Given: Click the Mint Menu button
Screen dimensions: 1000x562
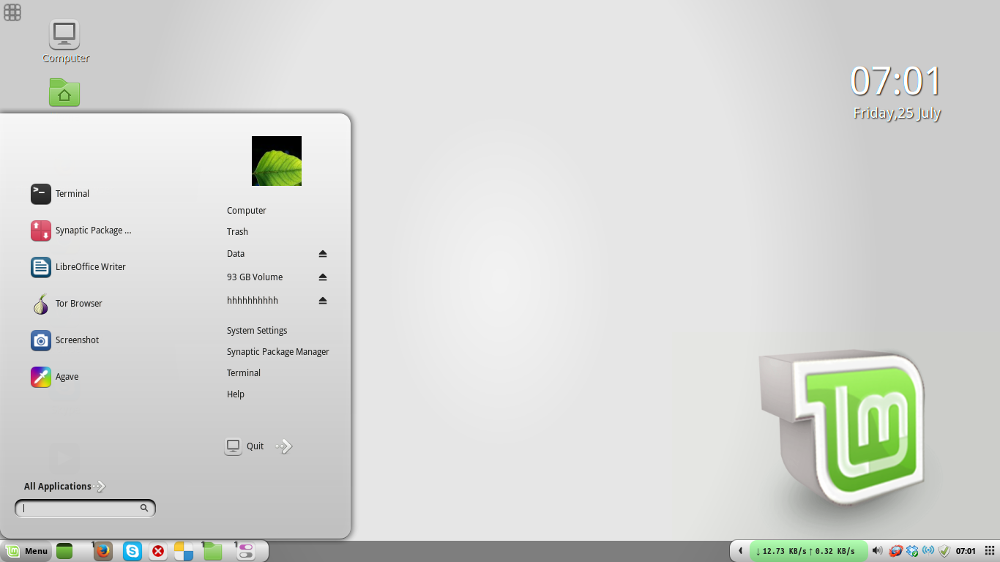Looking at the screenshot, I should [x=27, y=551].
